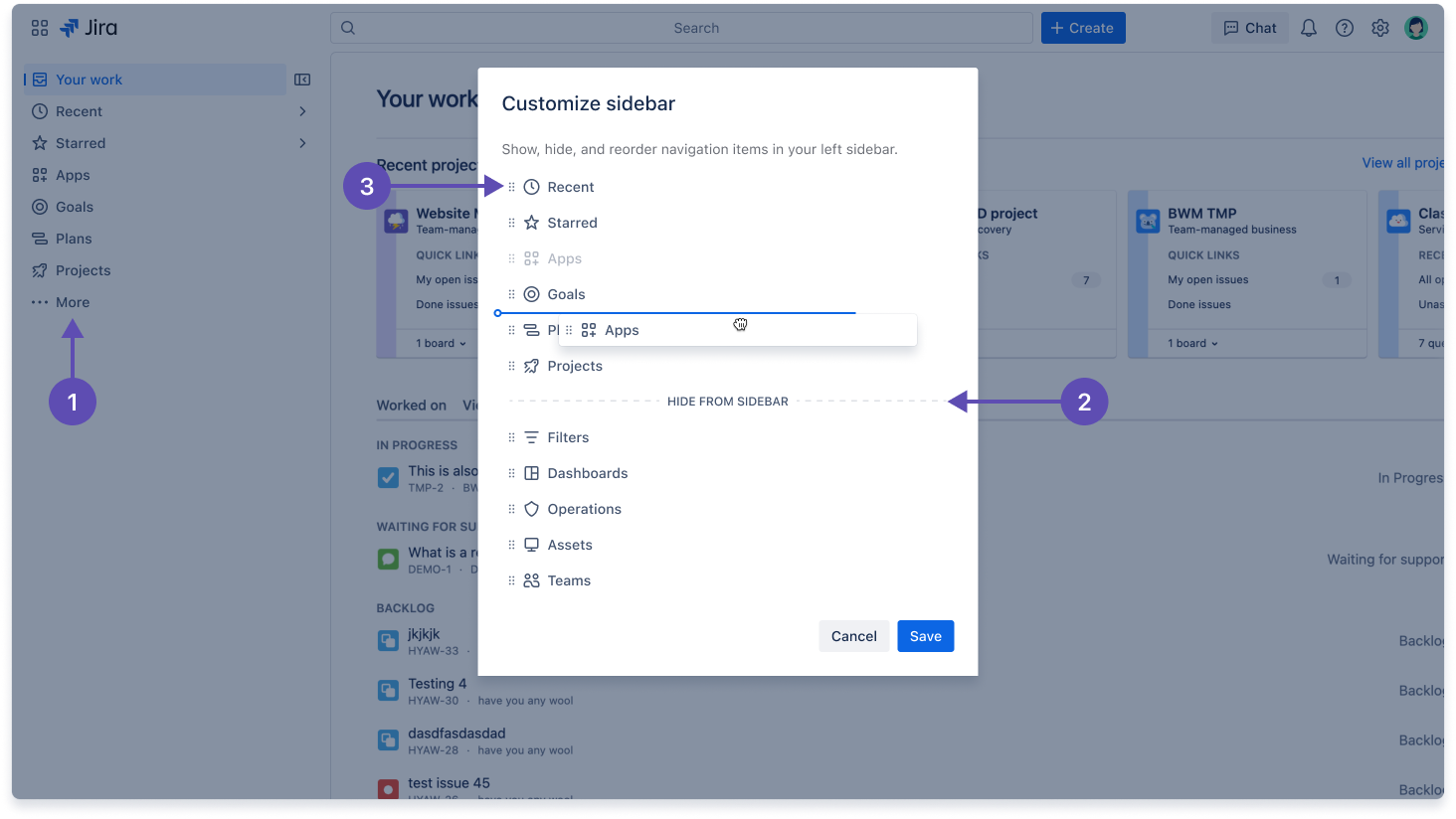Click inside the Search field
This screenshot has width=1456, height=819.
[x=696, y=28]
